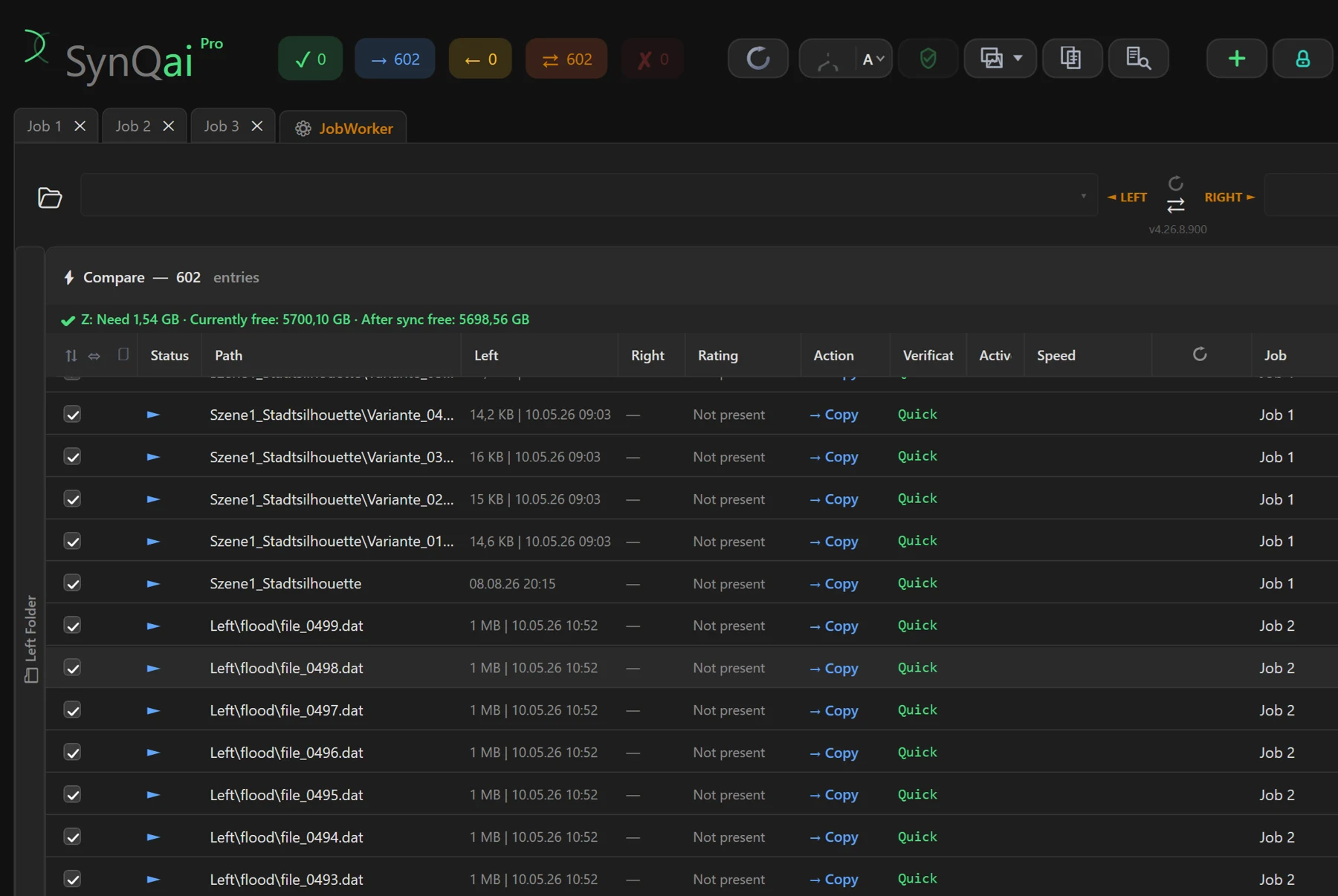Click Quick verification for Variante_01
The height and width of the screenshot is (896, 1338).
[917, 541]
